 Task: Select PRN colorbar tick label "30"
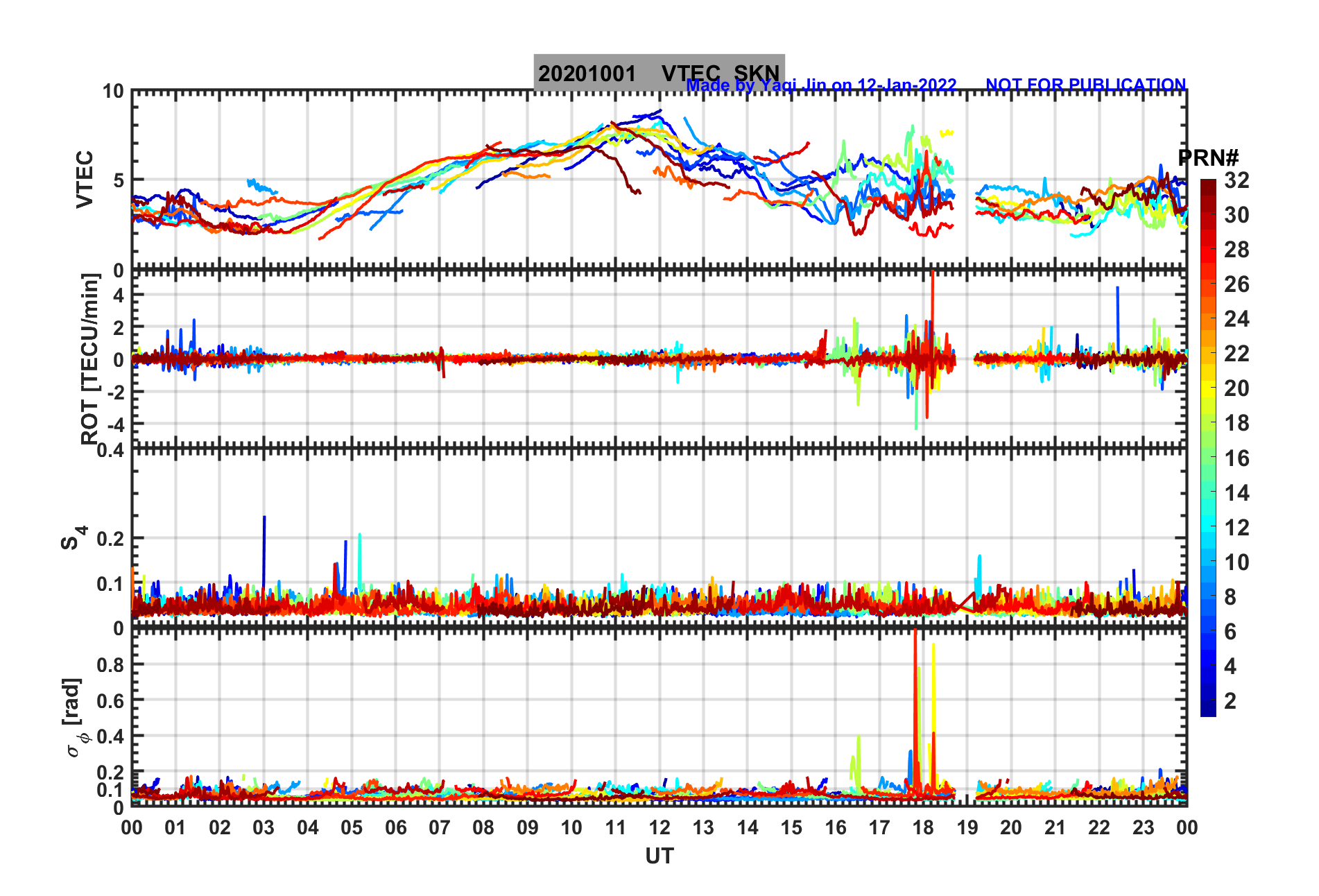point(1236,215)
